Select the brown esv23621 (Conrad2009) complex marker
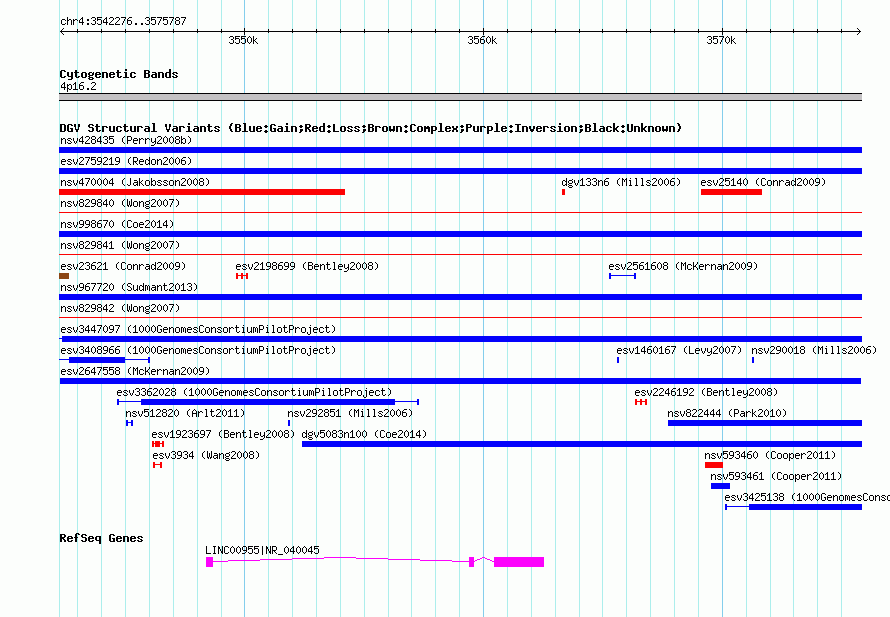 tap(64, 276)
